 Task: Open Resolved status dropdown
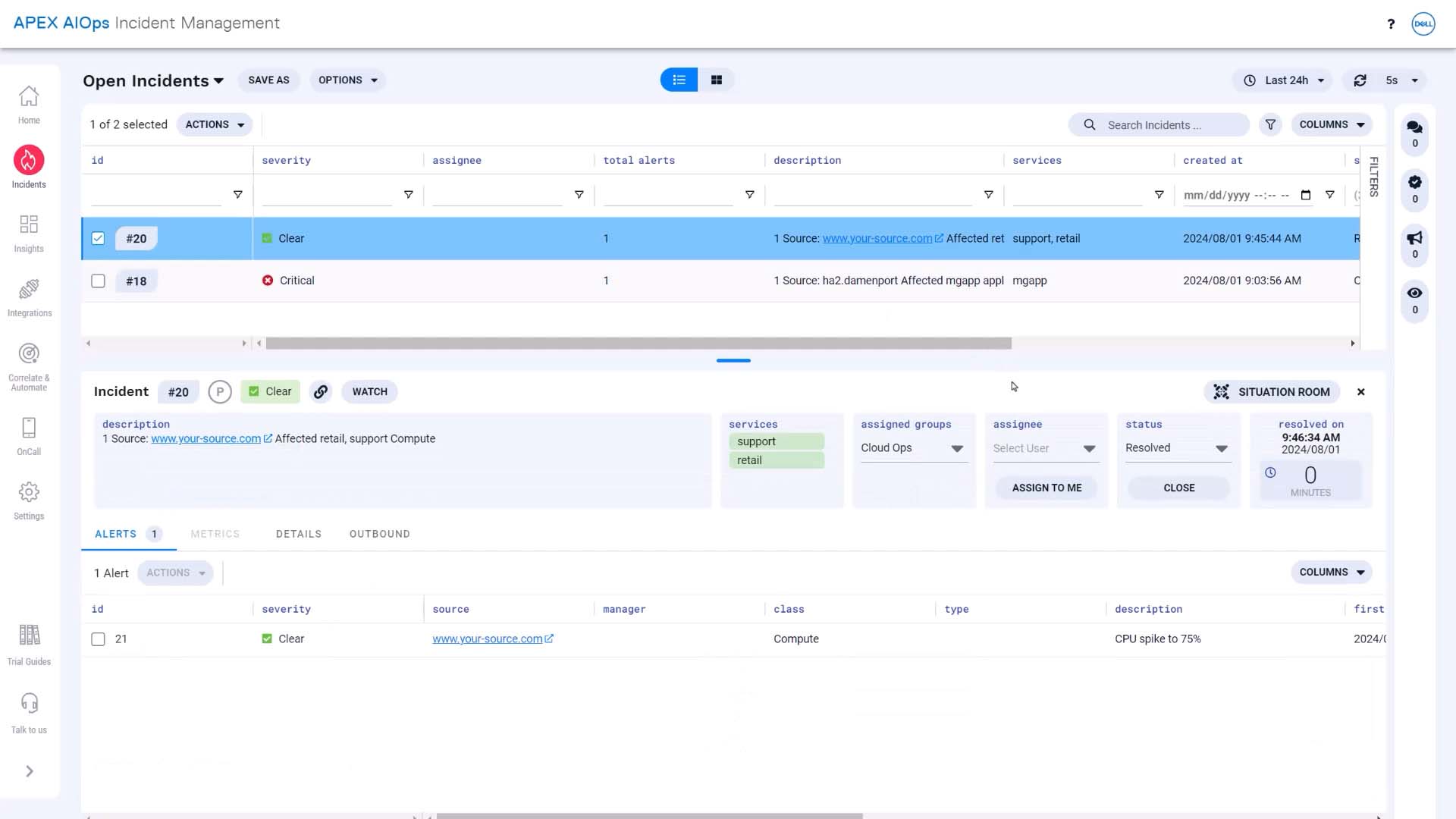click(1177, 448)
